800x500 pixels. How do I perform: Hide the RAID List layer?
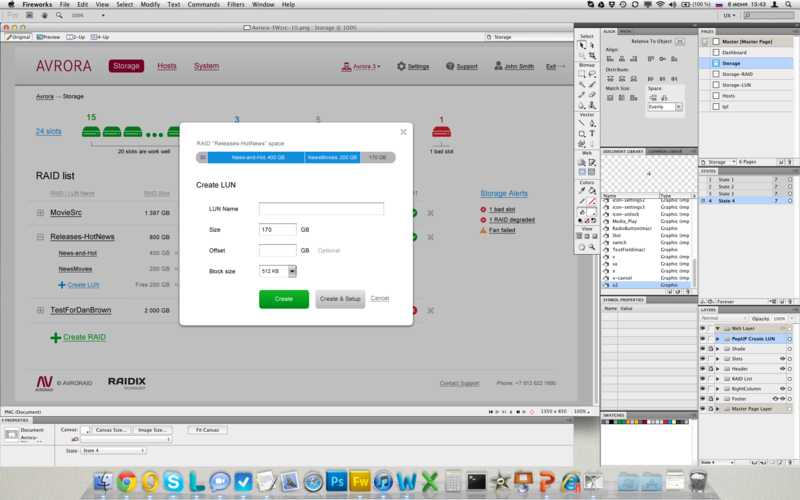coord(703,379)
